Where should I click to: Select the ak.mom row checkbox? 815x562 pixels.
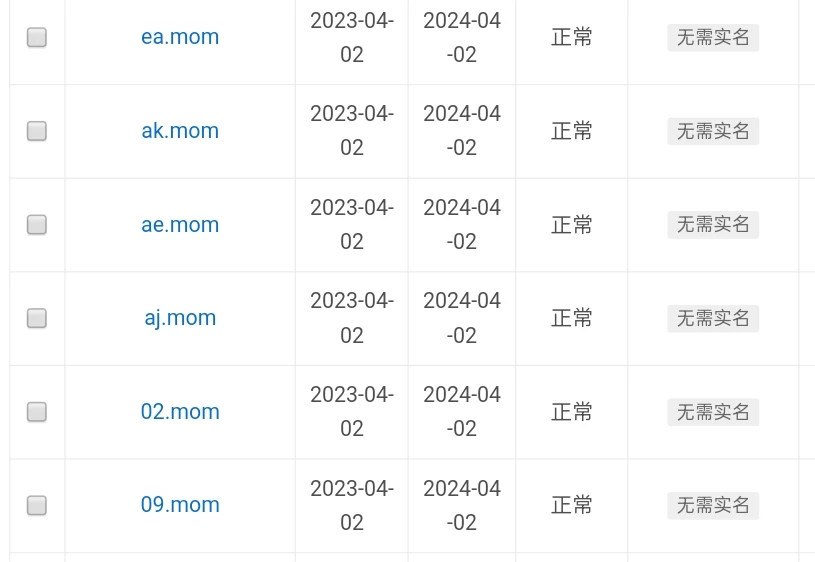37,131
